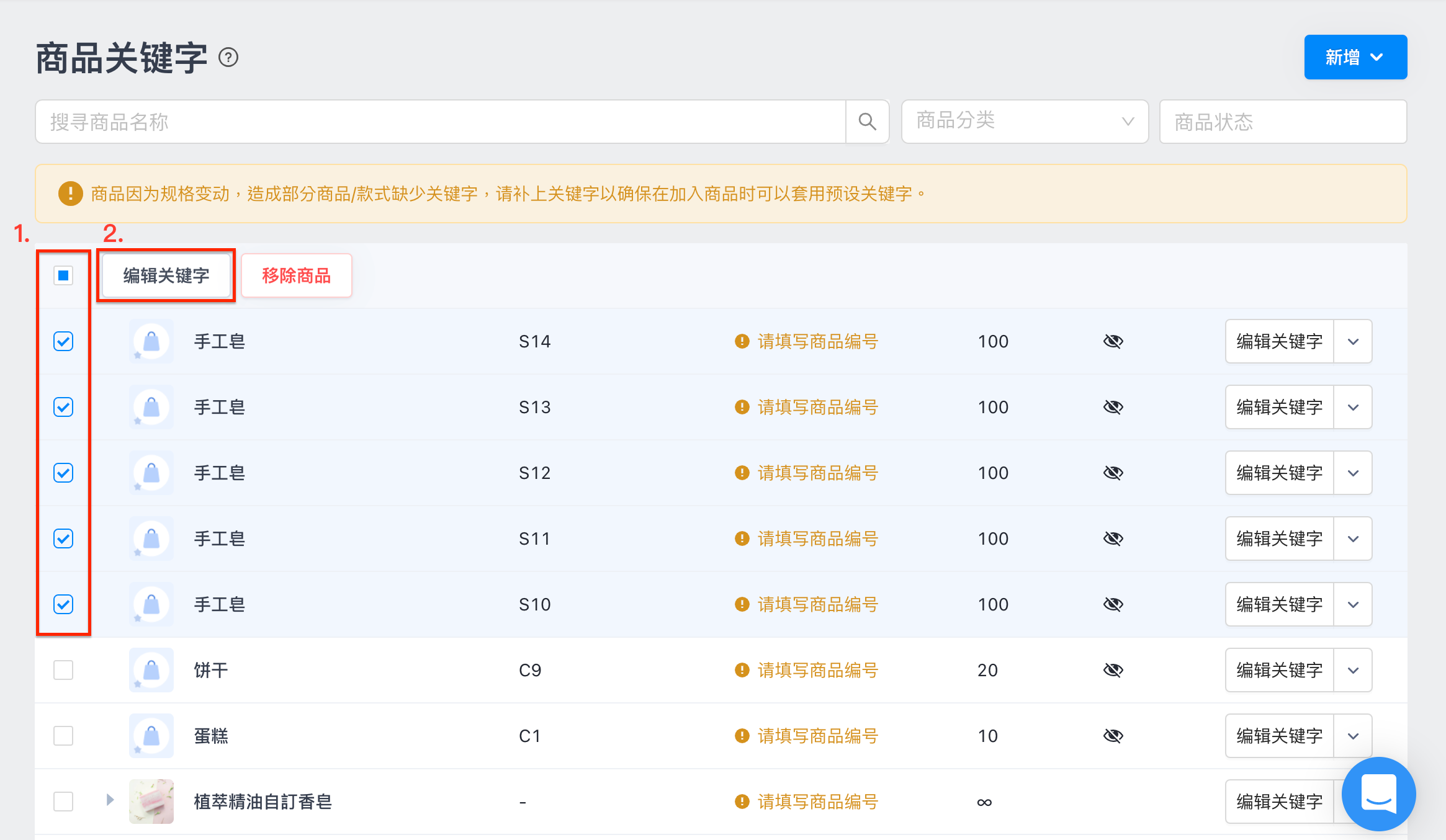
Task: Click the warning icon beside C9 请填写商品编号
Action: pyautogui.click(x=742, y=670)
